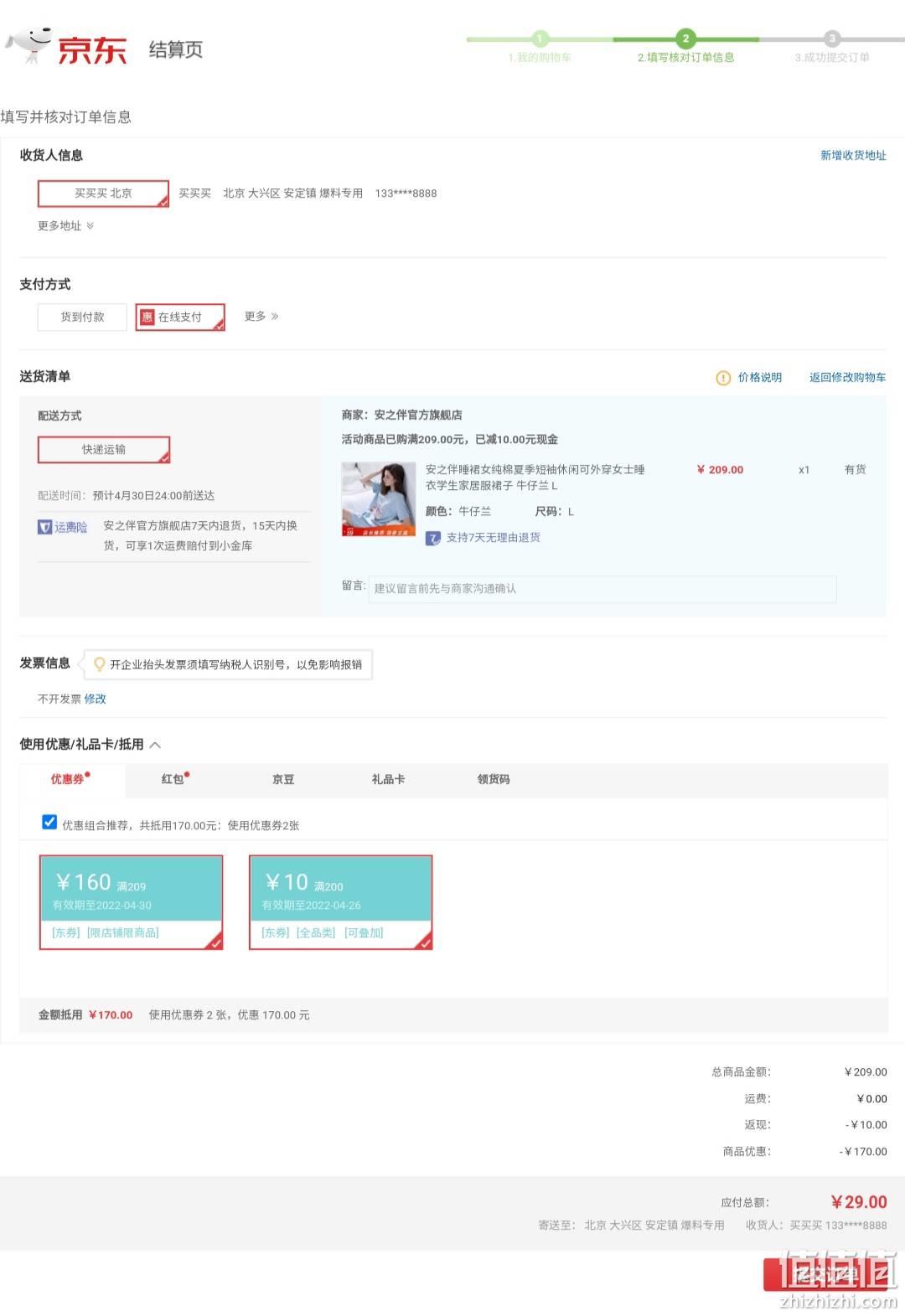Viewport: 905px width, 1316px height.
Task: Click the 运费险 shield icon
Action: pyautogui.click(x=45, y=527)
